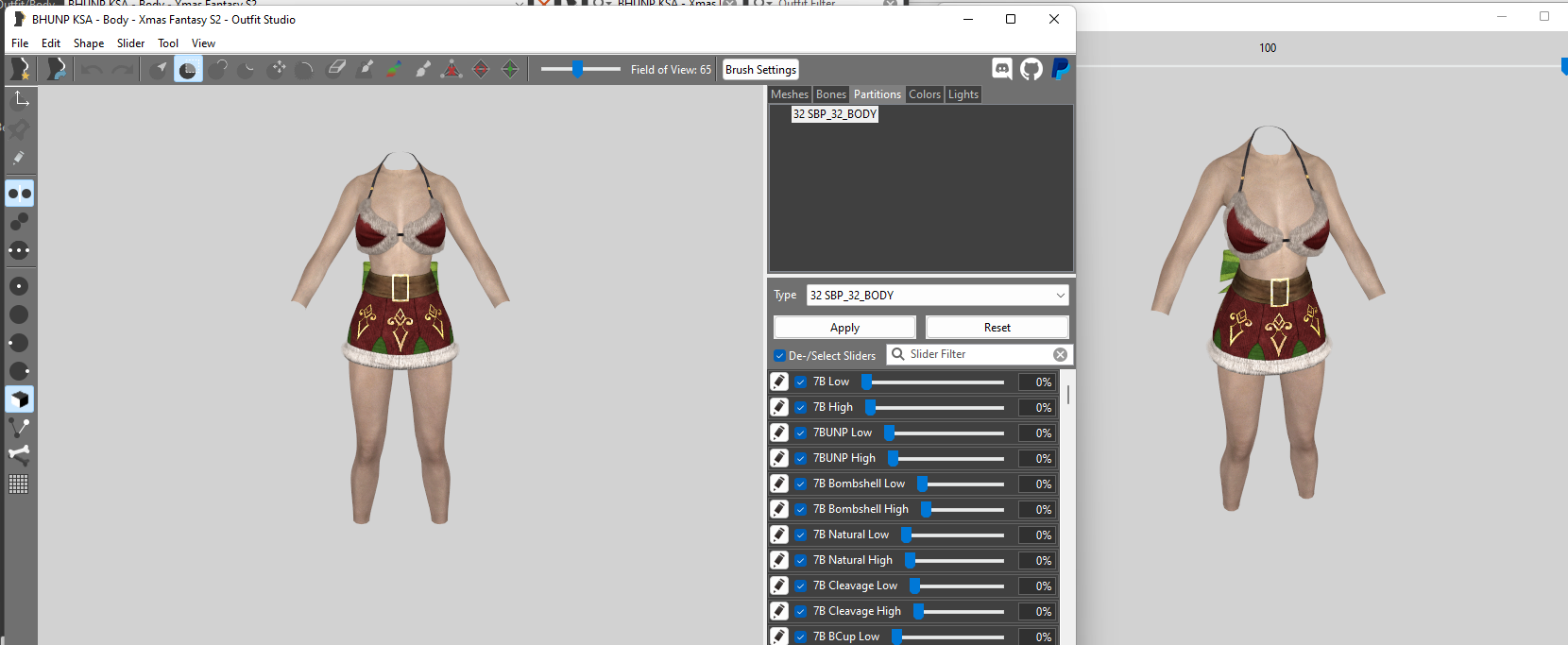Click the 7B Bombshell Low slider track
The width and height of the screenshot is (1568, 645).
pos(961,484)
